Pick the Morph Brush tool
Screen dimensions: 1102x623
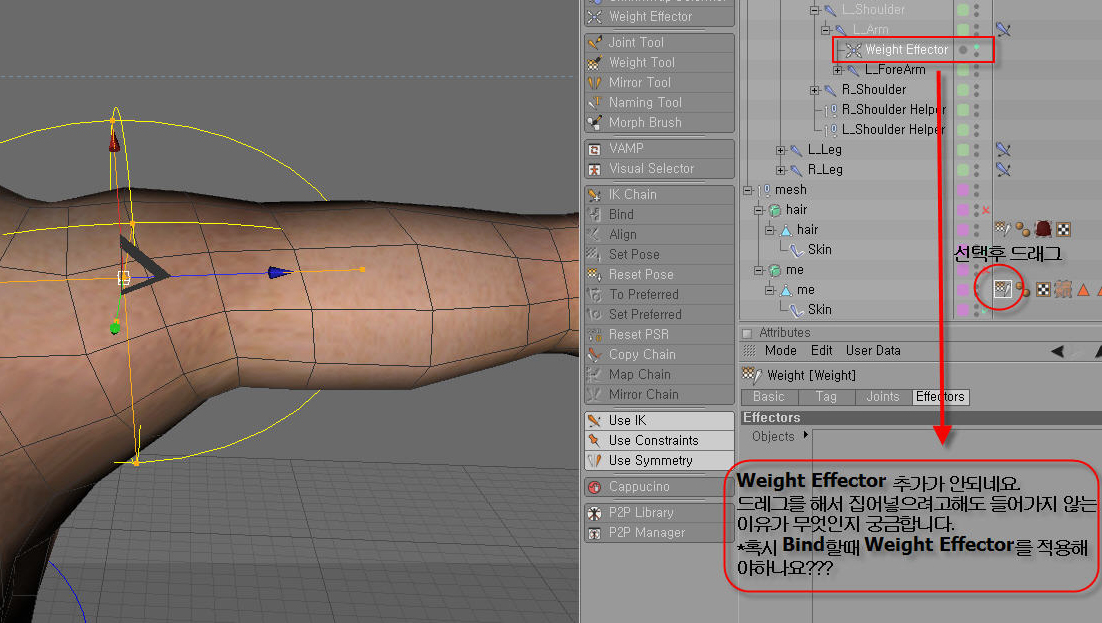point(659,122)
